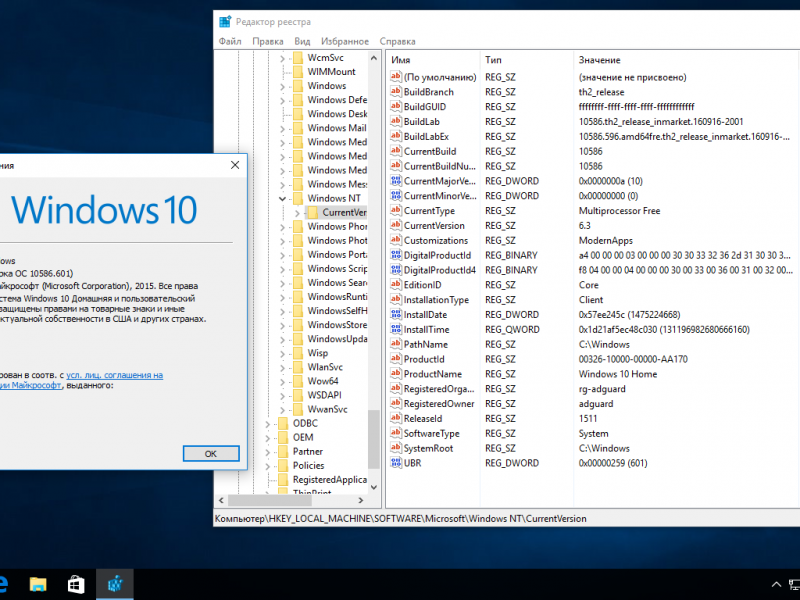
Task: Open the Файл menu
Action: 230,41
